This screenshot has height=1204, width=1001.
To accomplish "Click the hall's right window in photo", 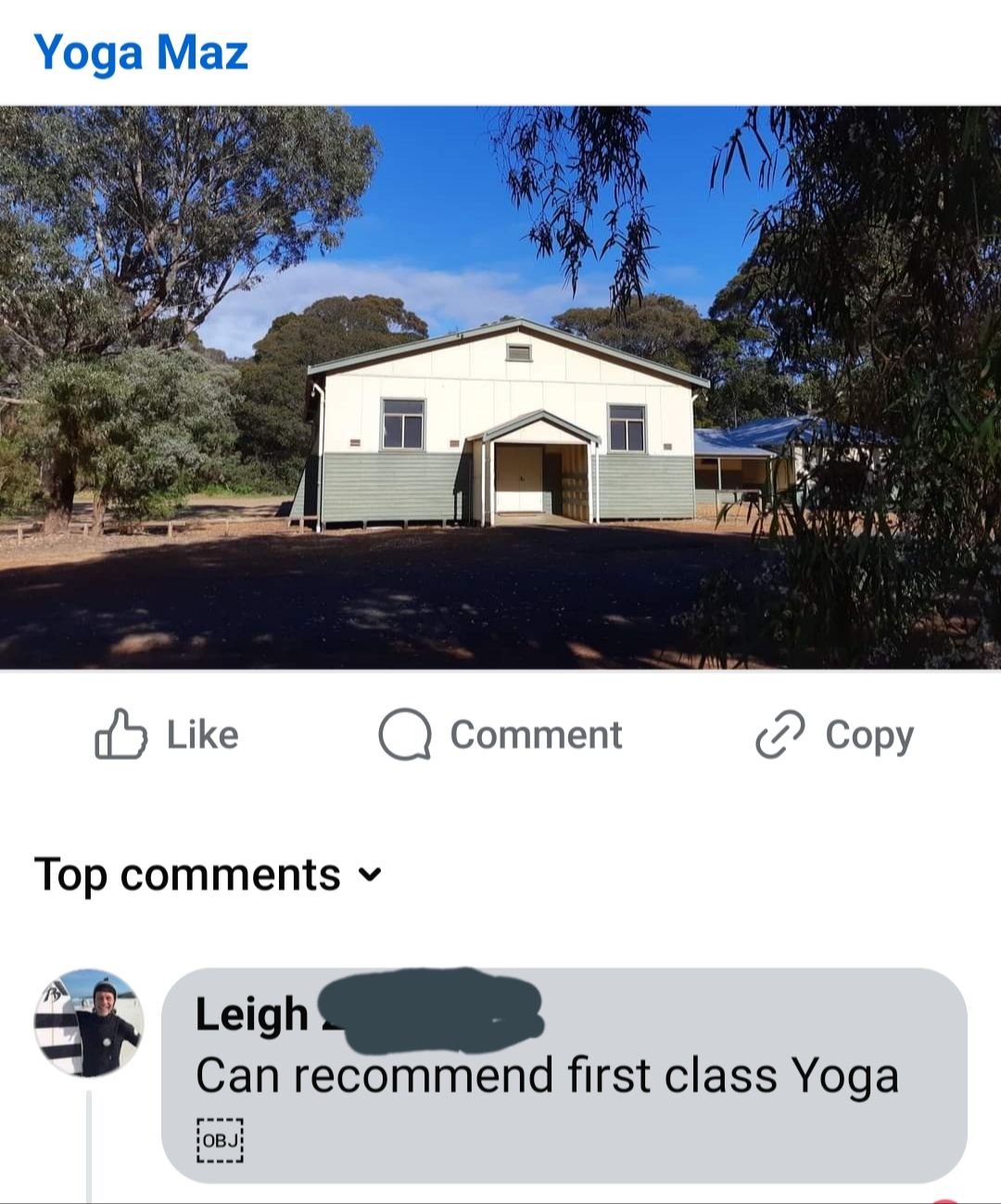I will (x=627, y=427).
